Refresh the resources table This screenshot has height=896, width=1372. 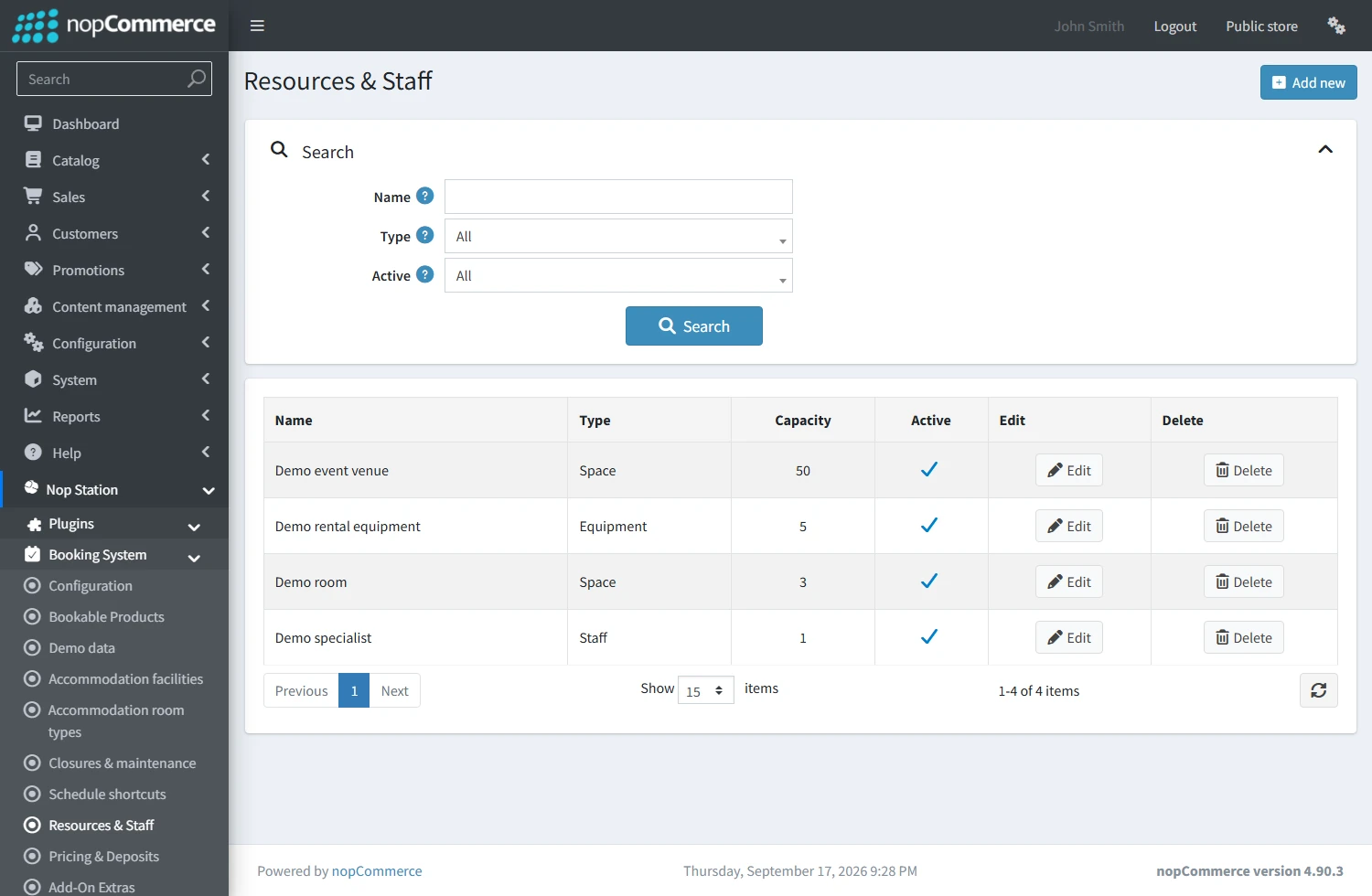click(x=1318, y=690)
